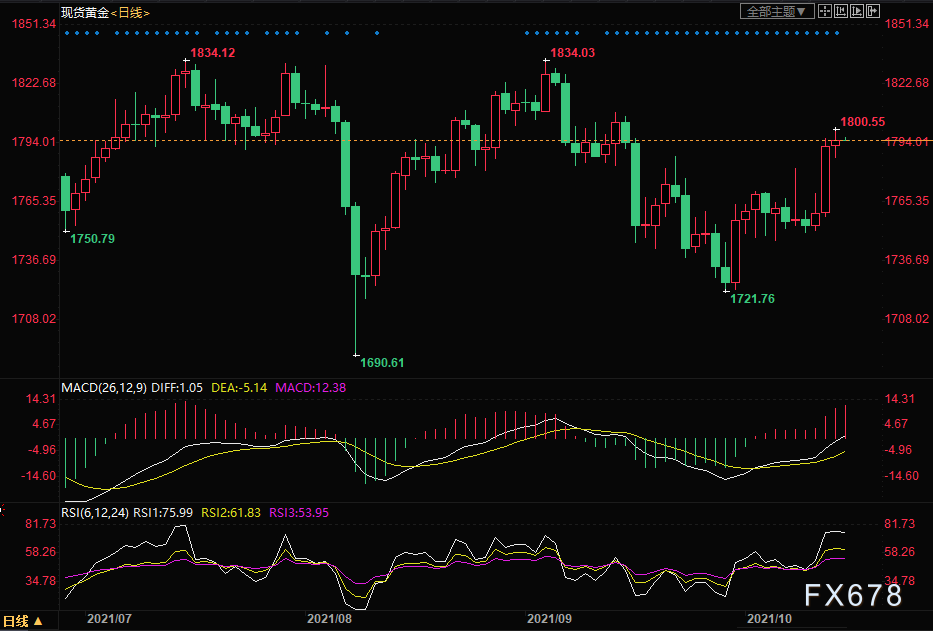The height and width of the screenshot is (631, 933).
Task: Click the 1834.12 high price label
Action: 212,52
